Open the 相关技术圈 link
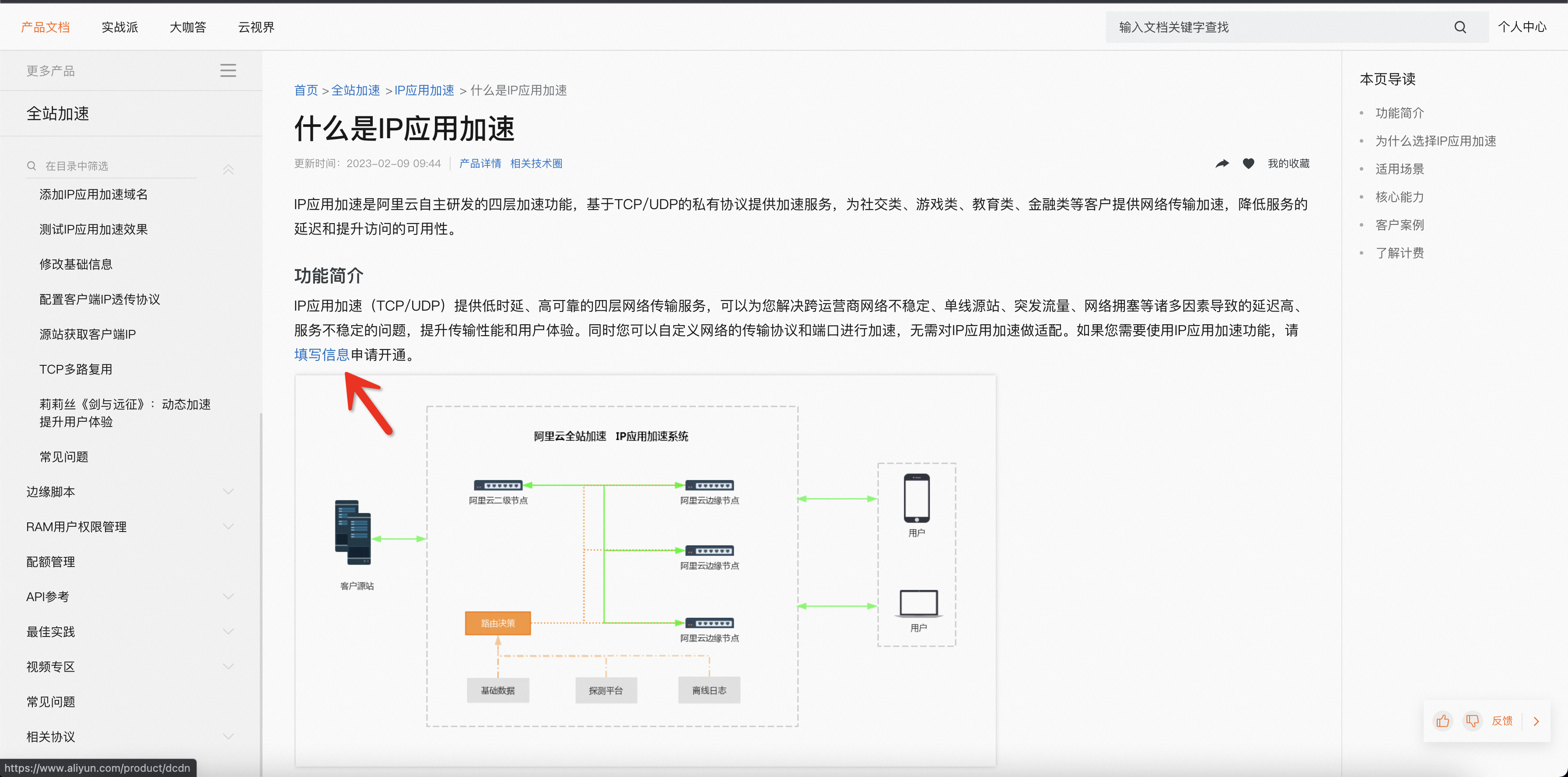The height and width of the screenshot is (777, 1568). click(x=536, y=164)
